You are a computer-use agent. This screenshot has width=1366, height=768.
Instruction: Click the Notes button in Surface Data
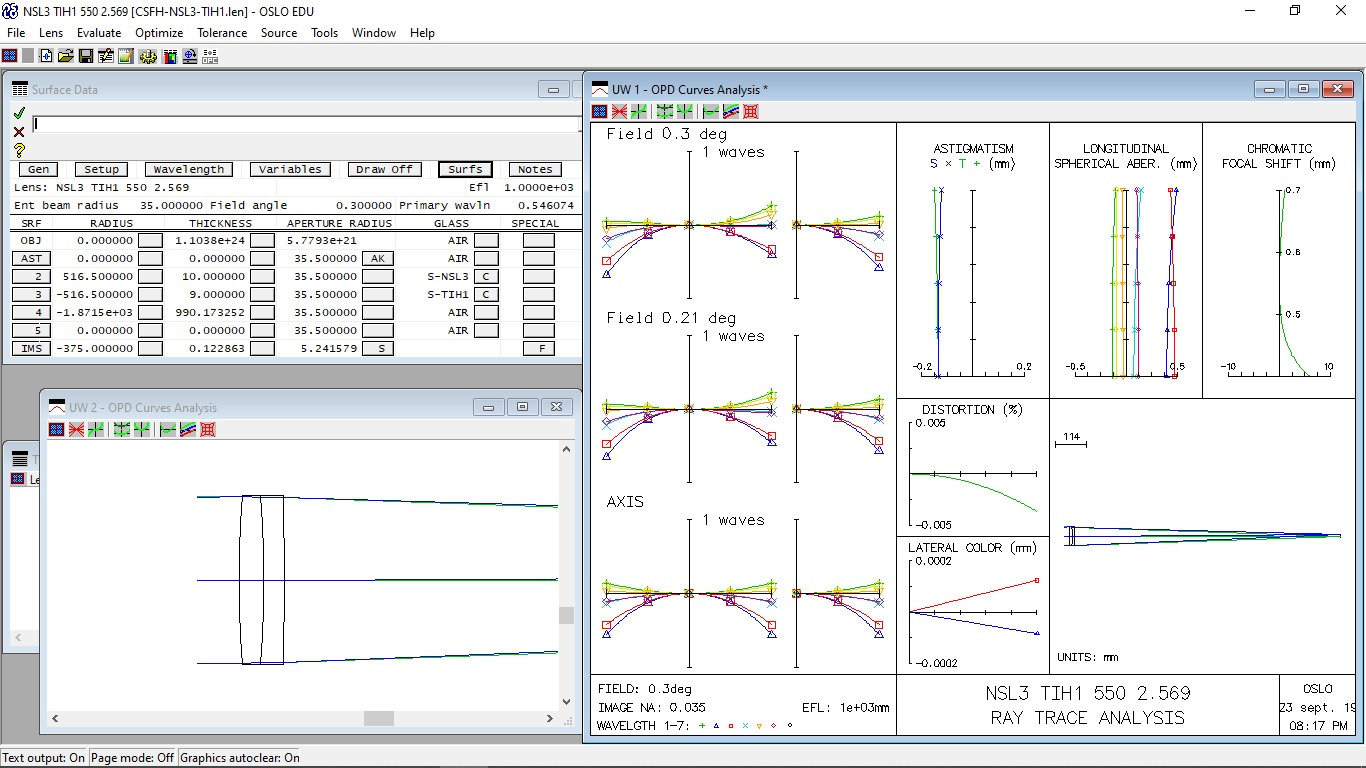click(x=535, y=169)
